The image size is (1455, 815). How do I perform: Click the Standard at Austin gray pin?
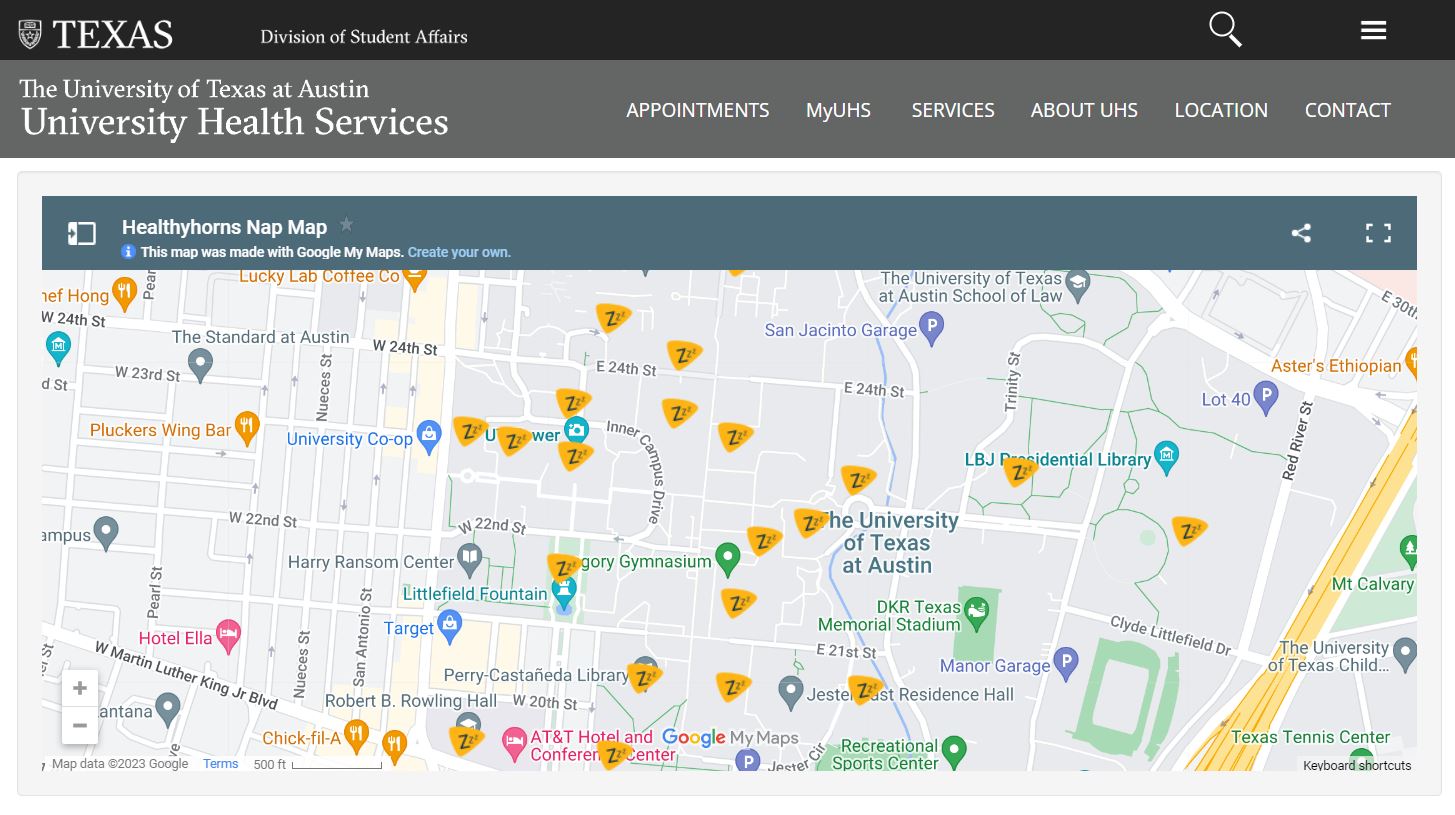point(201,364)
